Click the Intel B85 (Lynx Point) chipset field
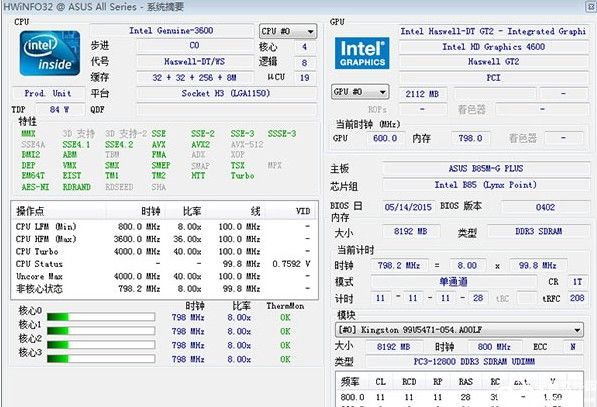 click(x=486, y=185)
